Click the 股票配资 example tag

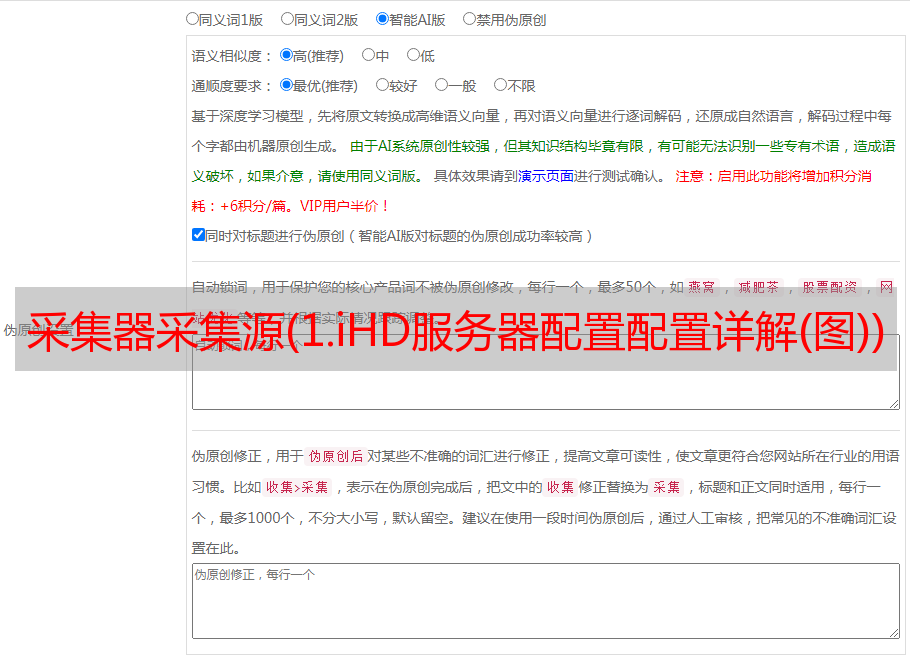pyautogui.click(x=829, y=287)
